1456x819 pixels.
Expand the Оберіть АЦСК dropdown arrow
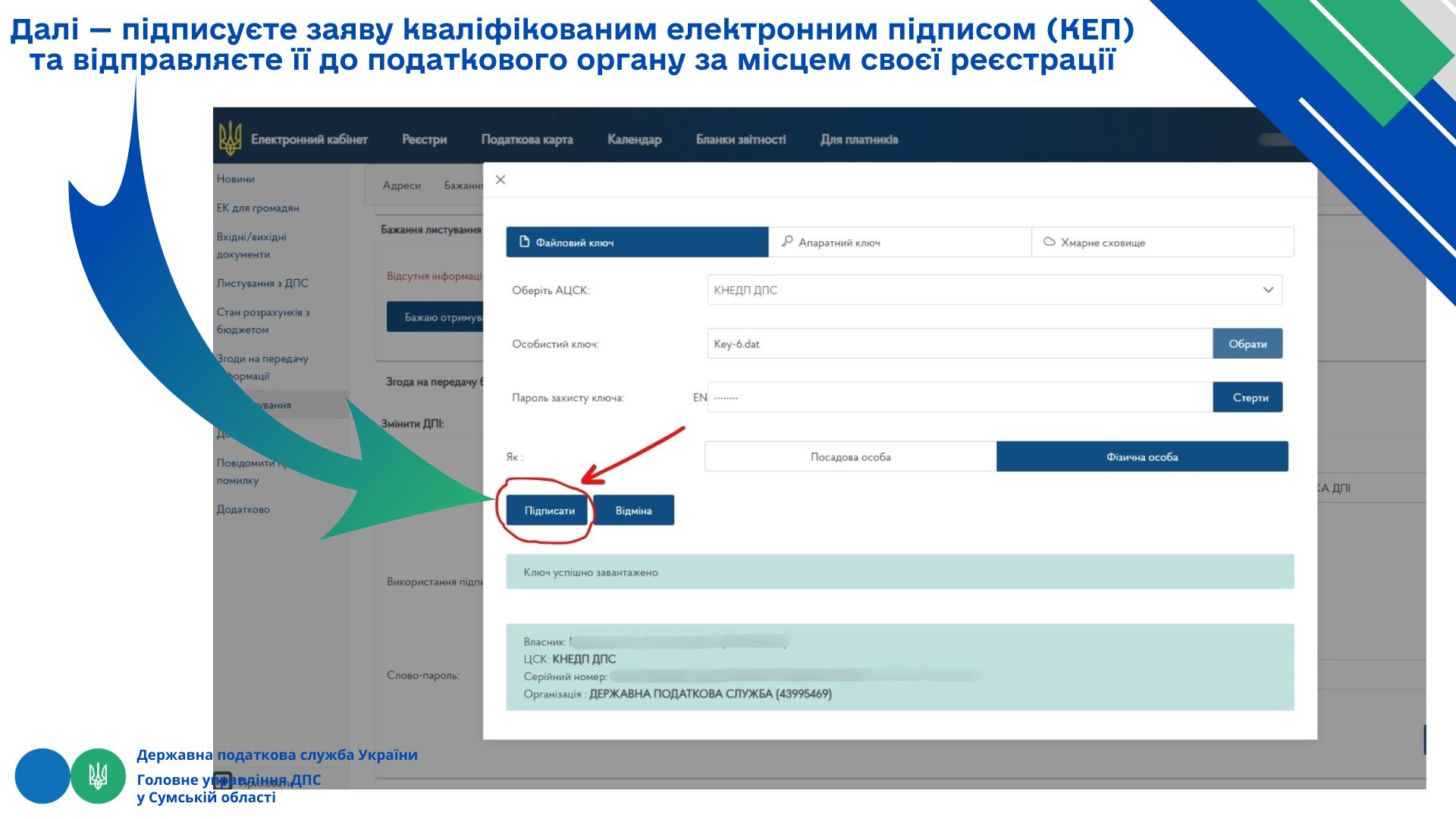[x=1268, y=290]
